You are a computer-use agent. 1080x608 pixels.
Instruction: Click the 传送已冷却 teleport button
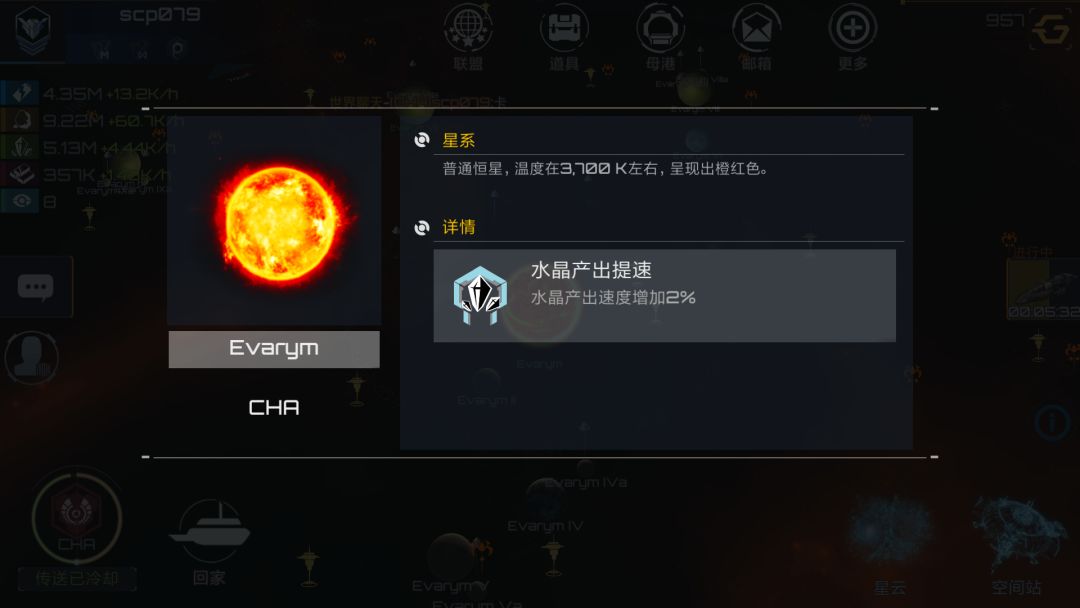click(76, 578)
